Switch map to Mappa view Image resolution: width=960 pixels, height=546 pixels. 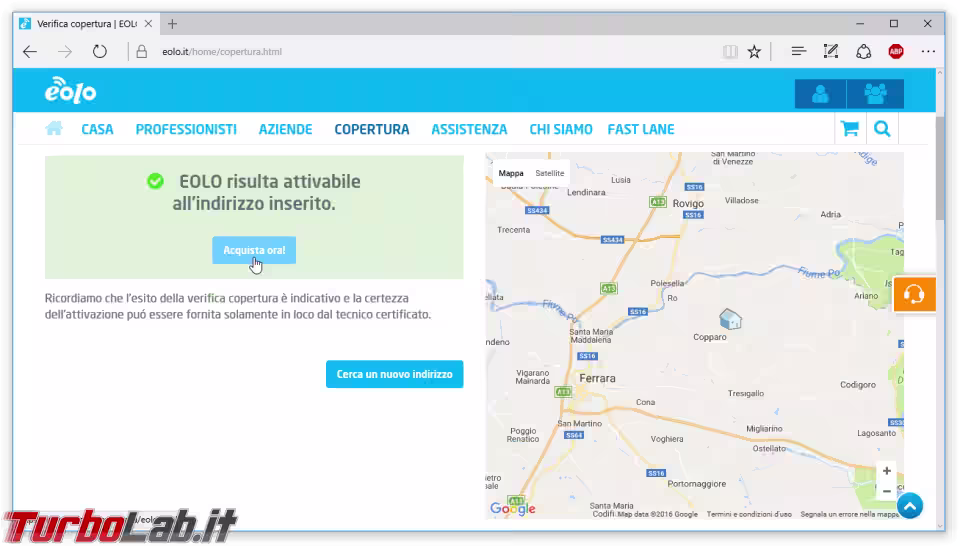pos(511,173)
